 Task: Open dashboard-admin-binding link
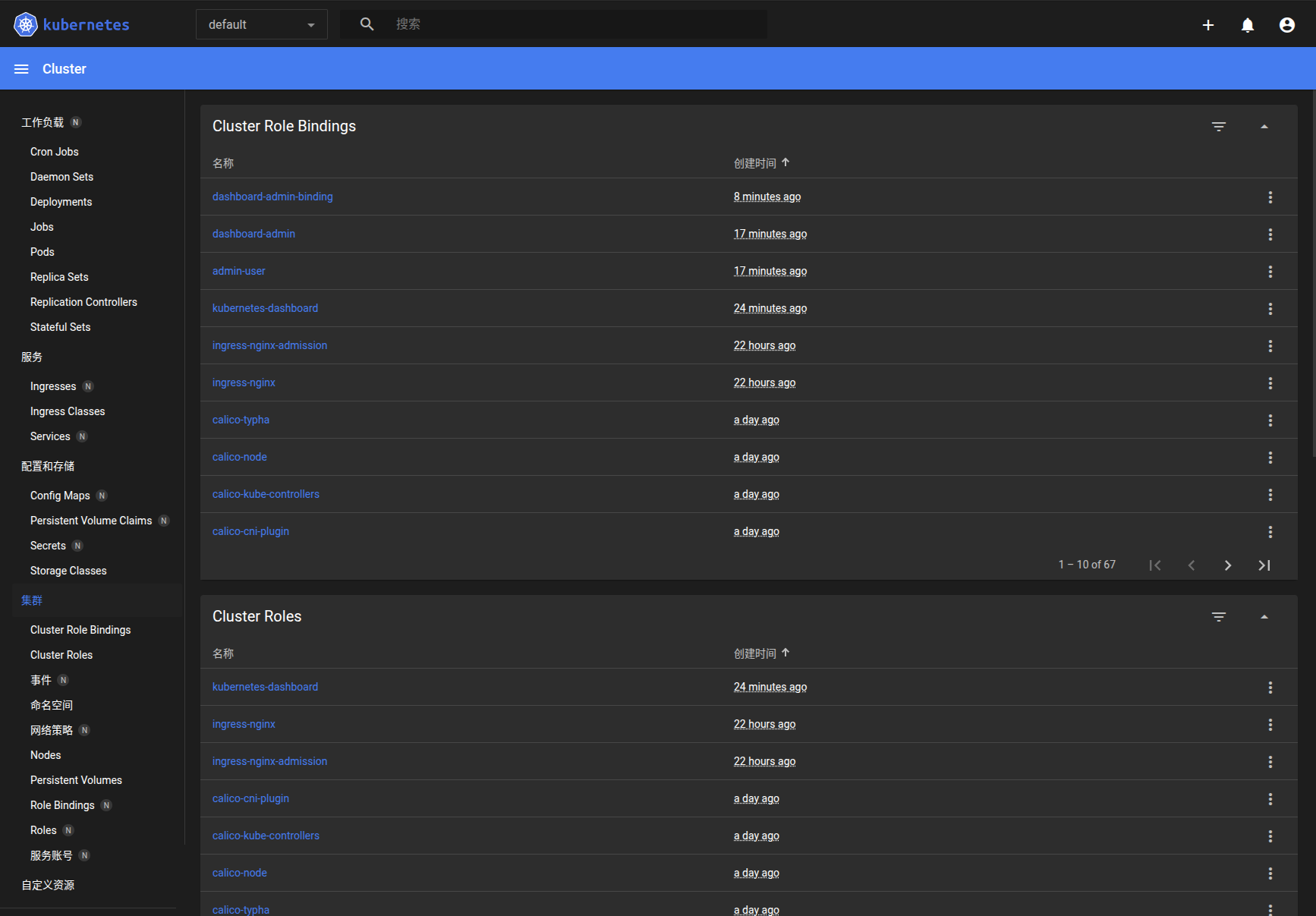coord(272,197)
